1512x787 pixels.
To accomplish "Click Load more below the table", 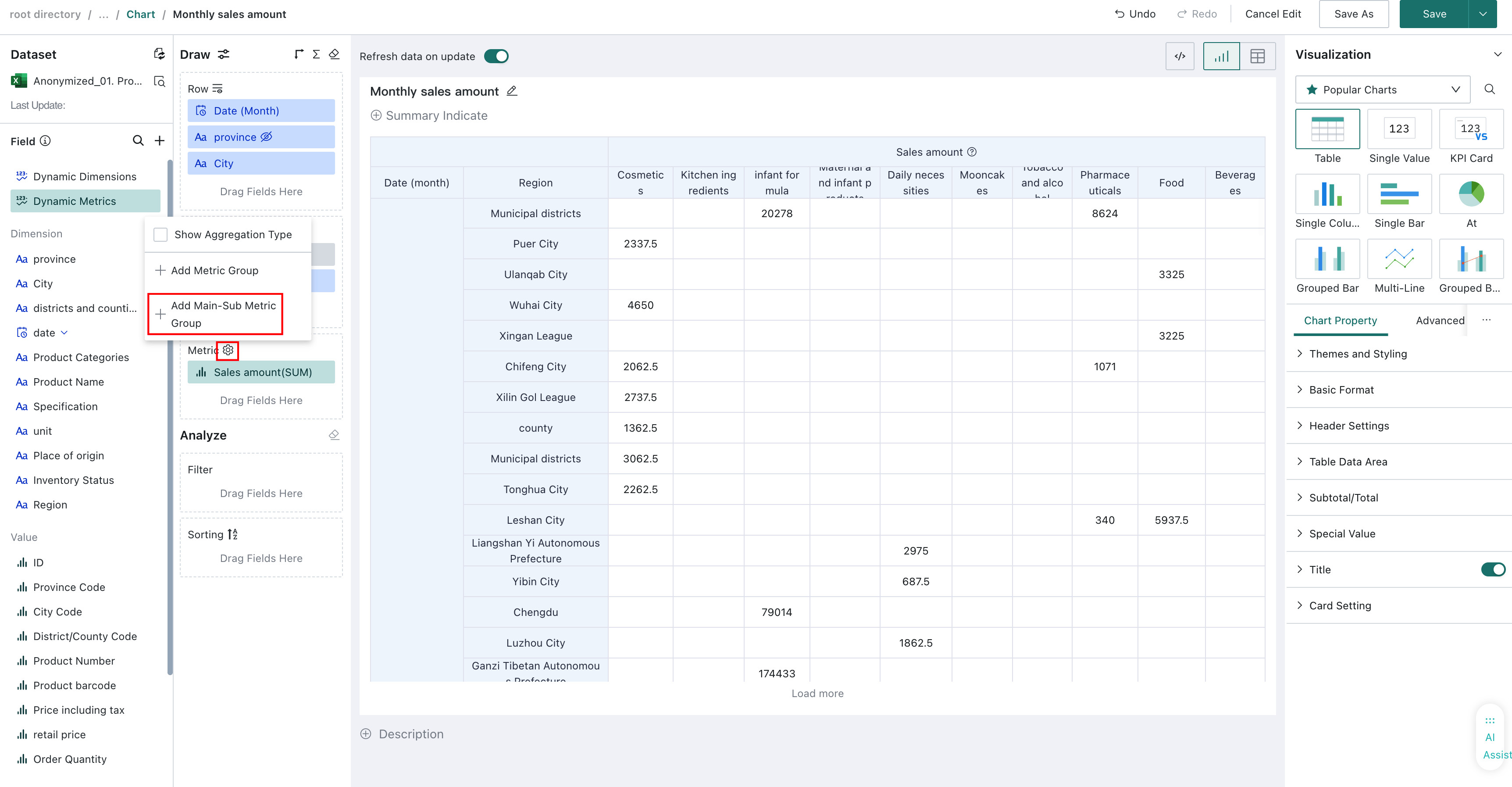I will (x=817, y=694).
